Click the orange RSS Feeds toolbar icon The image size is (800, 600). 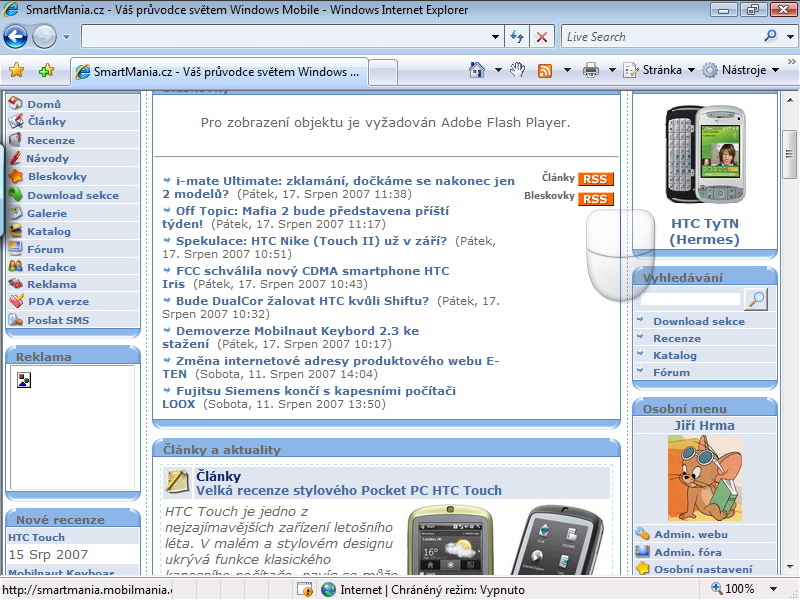pyautogui.click(x=545, y=70)
